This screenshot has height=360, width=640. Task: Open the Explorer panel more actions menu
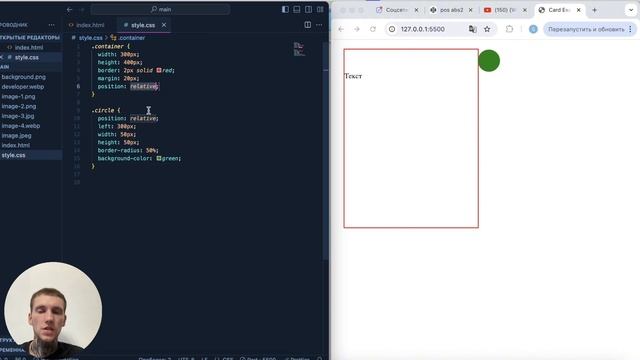coord(51,25)
